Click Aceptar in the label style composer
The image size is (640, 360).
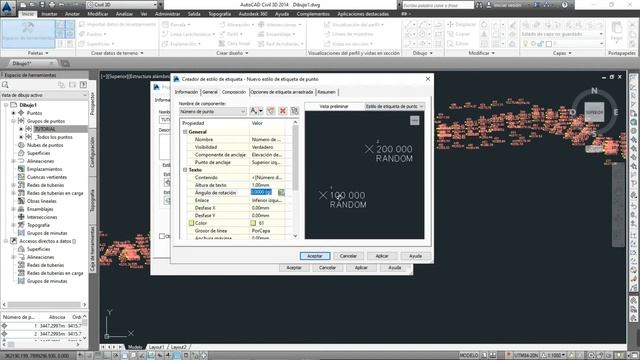pos(315,256)
